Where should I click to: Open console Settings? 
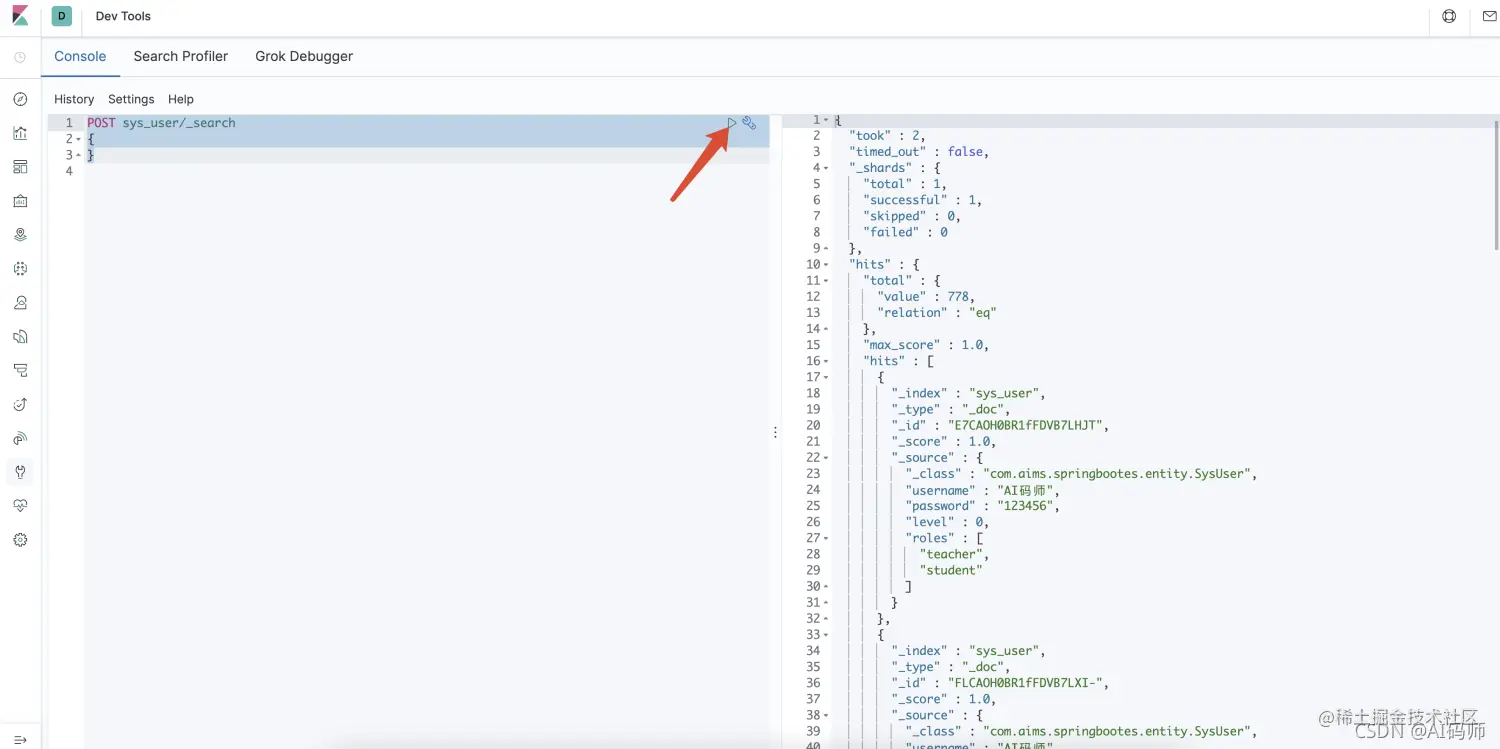point(131,99)
